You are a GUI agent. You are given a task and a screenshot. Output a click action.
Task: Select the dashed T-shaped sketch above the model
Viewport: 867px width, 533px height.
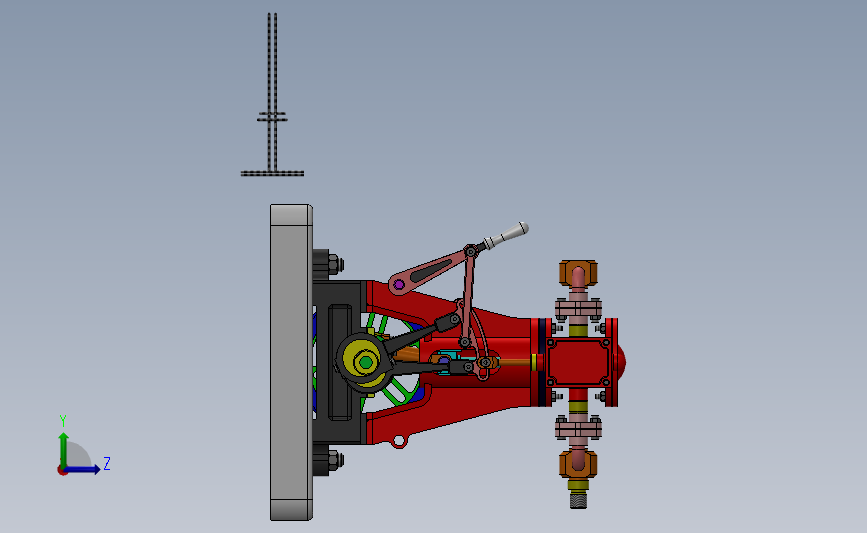point(272,94)
